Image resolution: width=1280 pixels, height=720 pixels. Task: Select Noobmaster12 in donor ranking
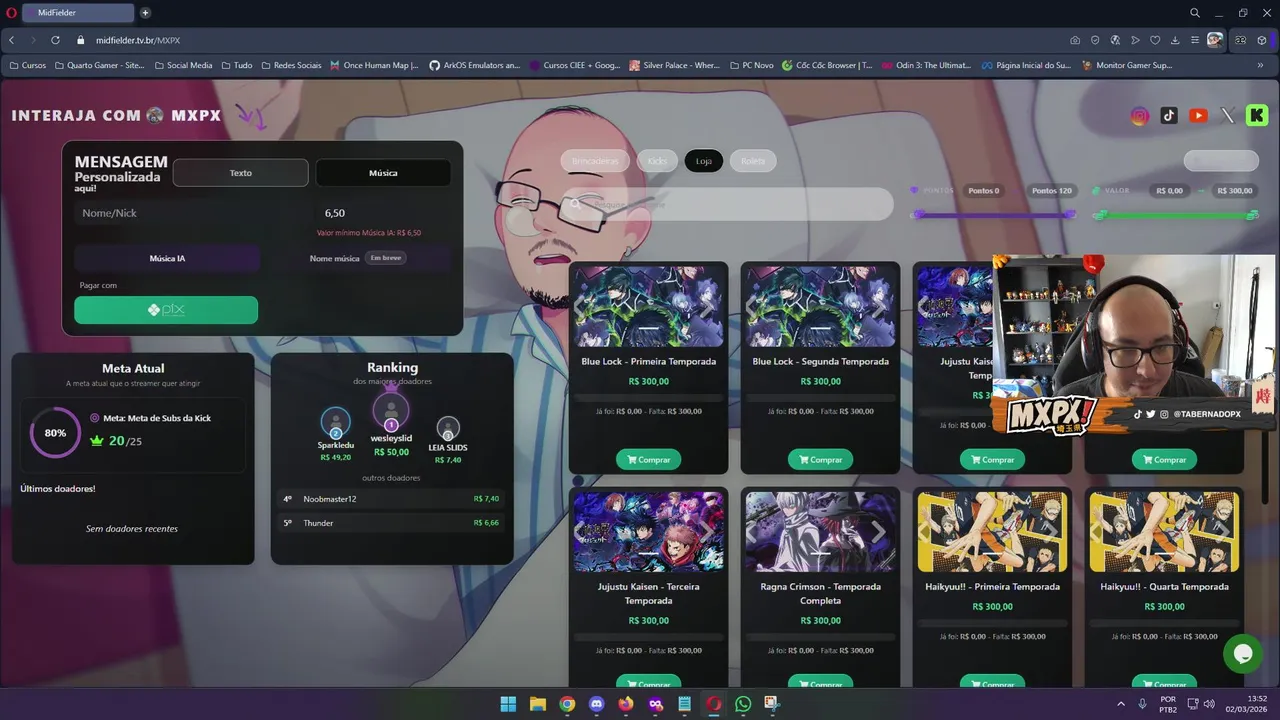click(392, 498)
